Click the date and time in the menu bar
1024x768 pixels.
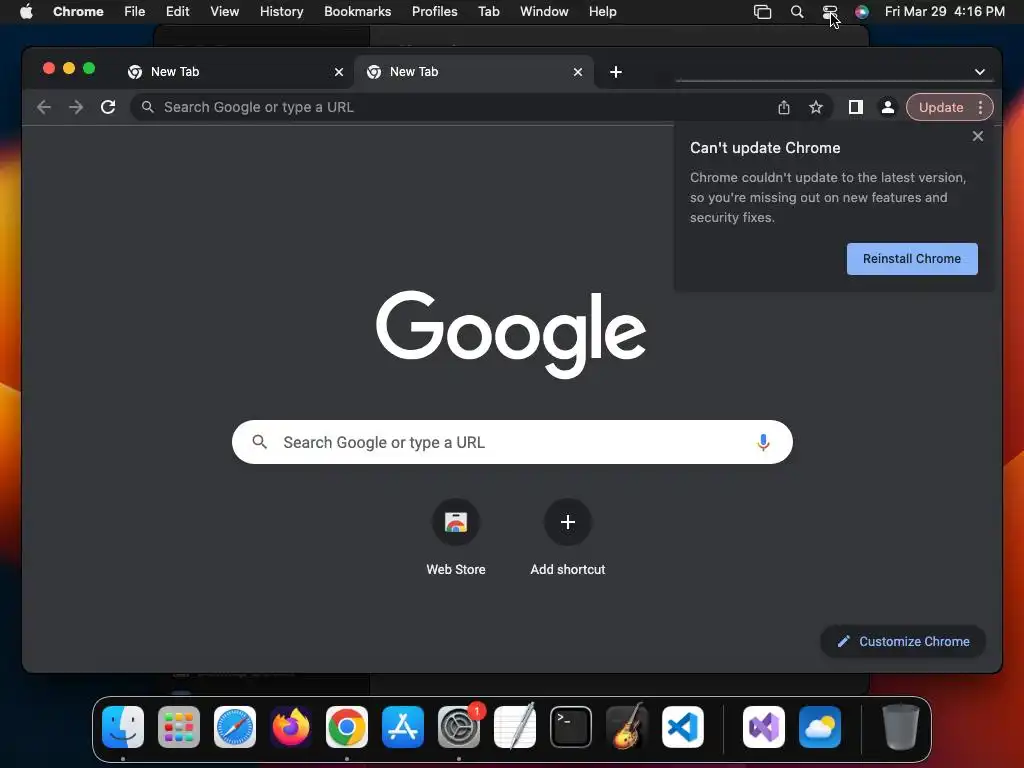click(x=944, y=12)
